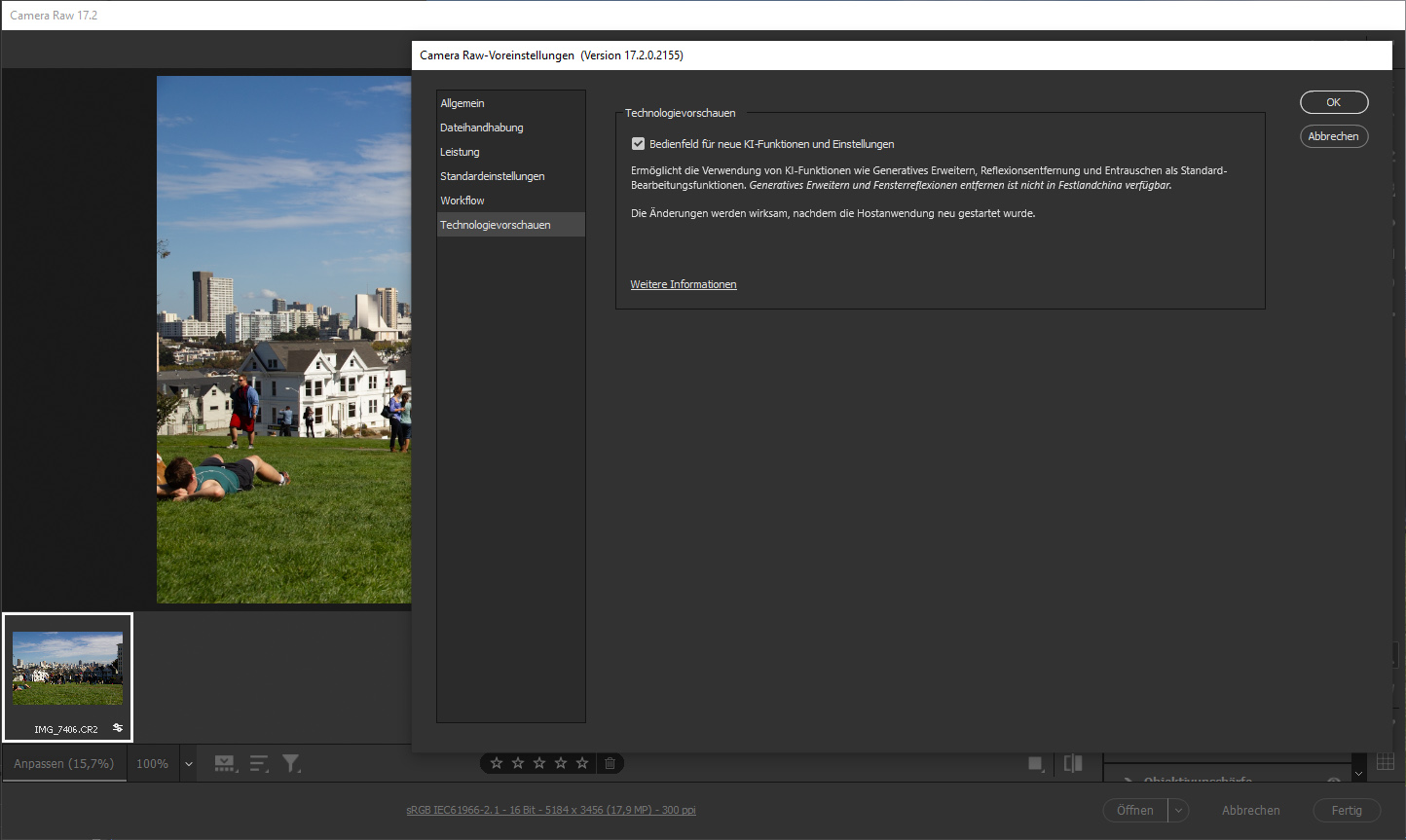The width and height of the screenshot is (1406, 840).
Task: Open the 'Weitere Informationen' link
Action: [684, 284]
